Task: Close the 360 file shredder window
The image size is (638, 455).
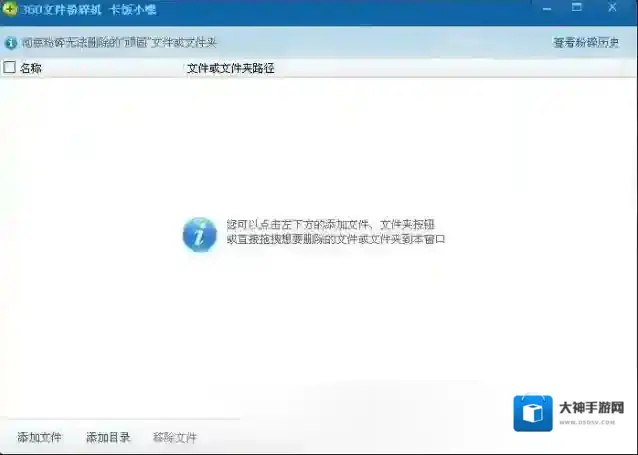Action: (x=612, y=7)
